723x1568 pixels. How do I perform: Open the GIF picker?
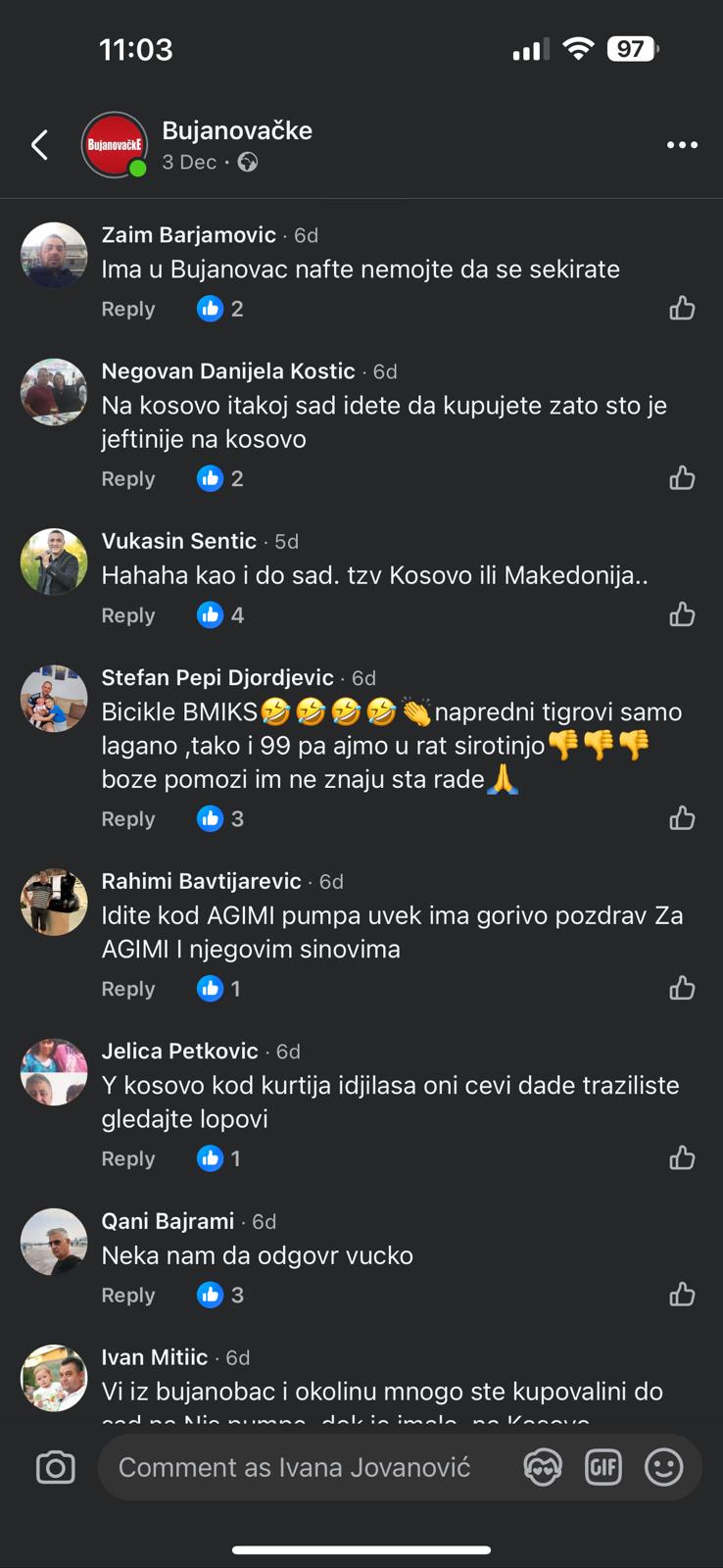[x=602, y=1467]
